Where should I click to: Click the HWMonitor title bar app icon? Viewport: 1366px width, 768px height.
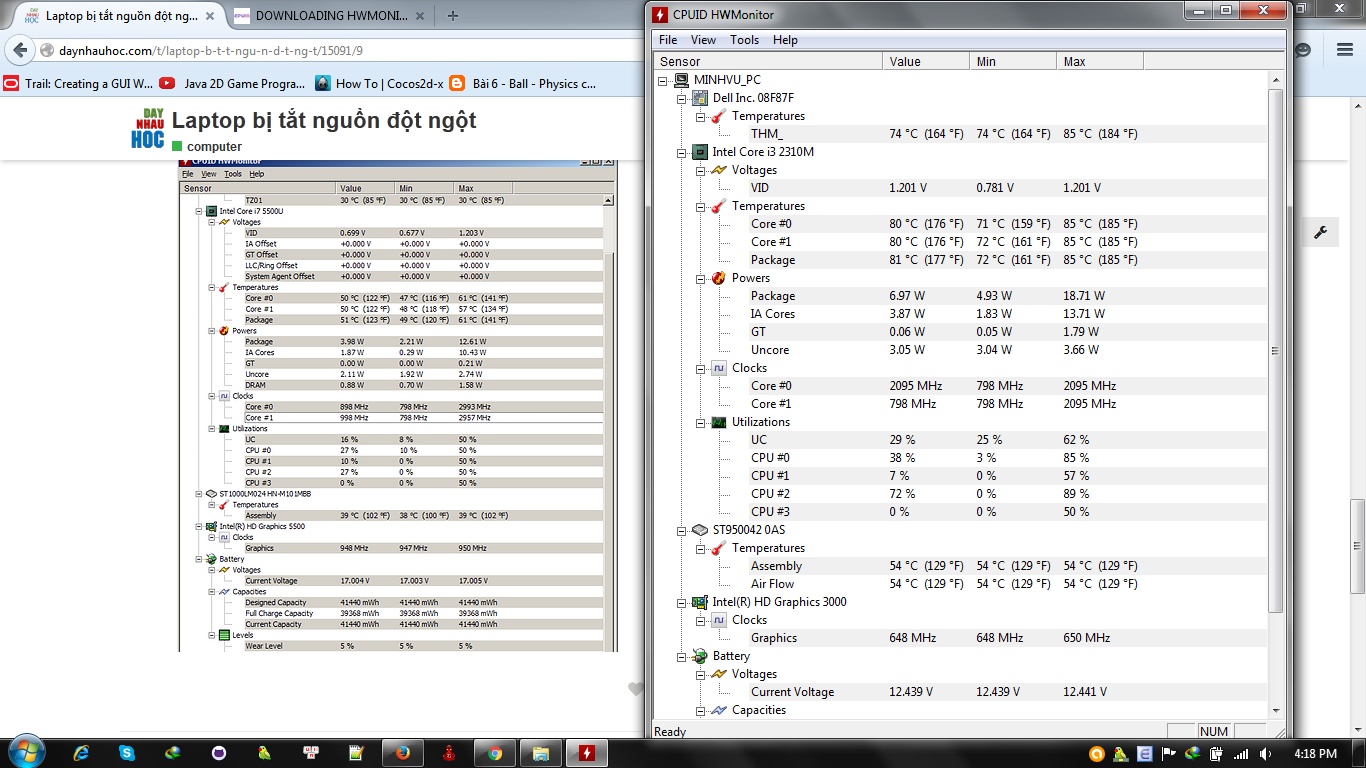point(660,14)
